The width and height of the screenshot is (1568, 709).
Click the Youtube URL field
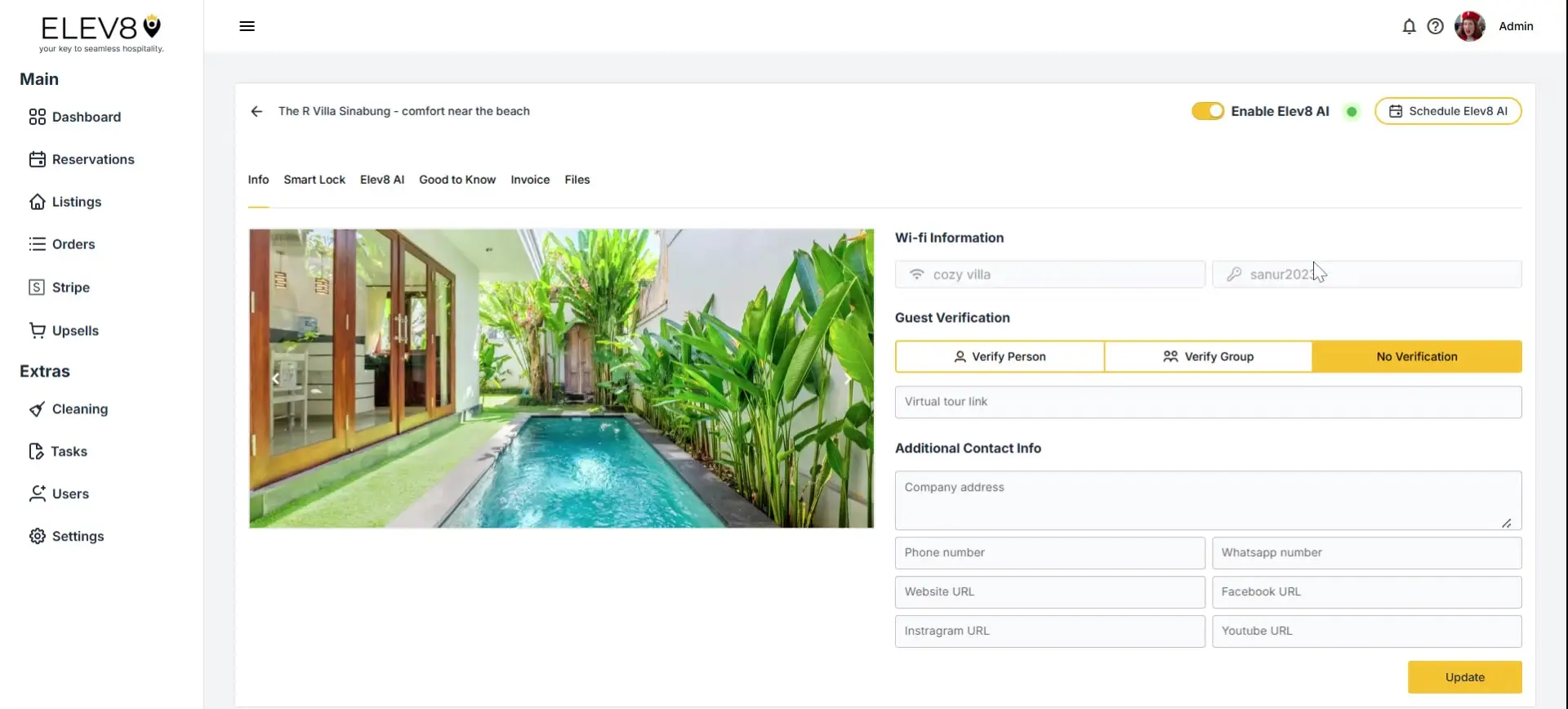pos(1366,631)
